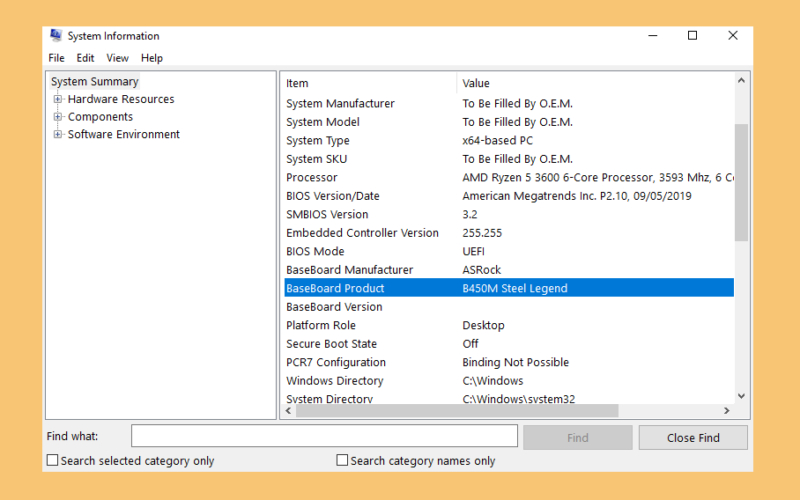
Task: Minimize the System Information window
Action: pos(653,36)
